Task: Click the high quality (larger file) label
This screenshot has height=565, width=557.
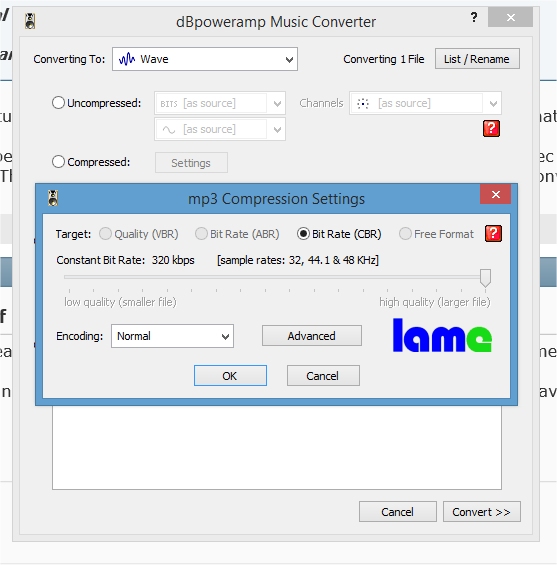Action: point(435,302)
